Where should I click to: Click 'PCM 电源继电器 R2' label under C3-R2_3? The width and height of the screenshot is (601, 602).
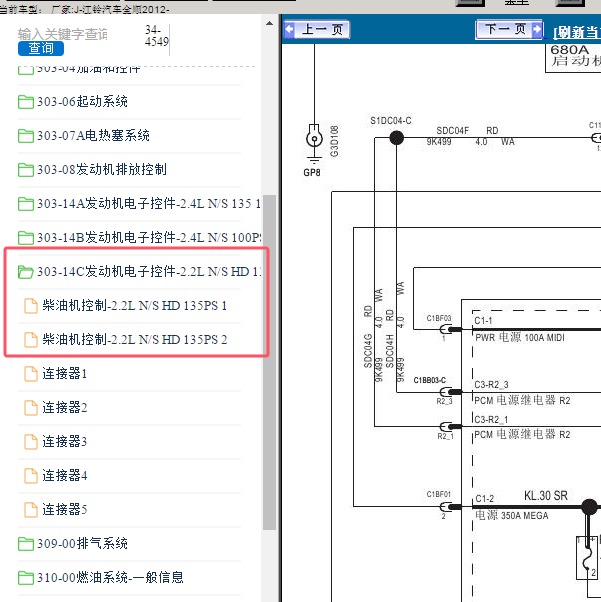coord(522,400)
